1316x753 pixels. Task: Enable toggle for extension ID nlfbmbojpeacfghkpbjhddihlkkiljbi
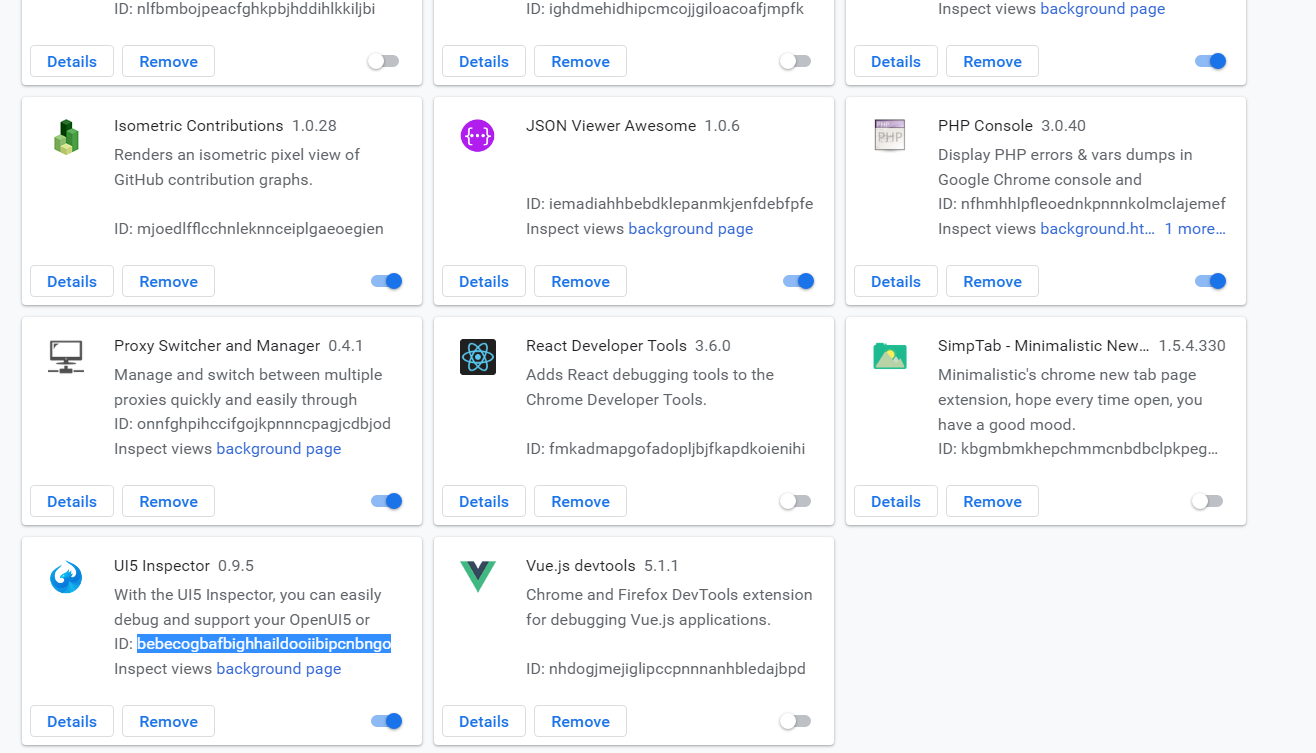point(383,61)
